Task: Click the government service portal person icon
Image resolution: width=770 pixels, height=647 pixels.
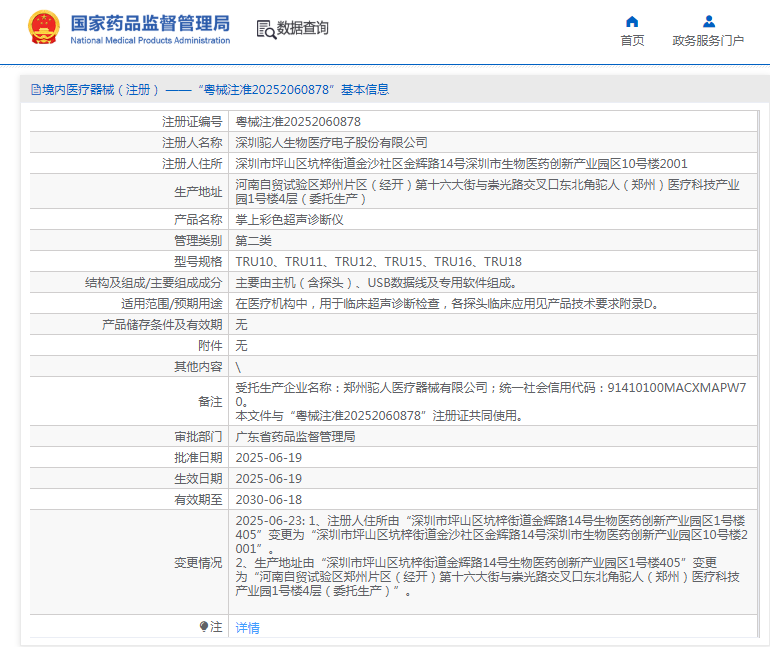Action: 708,21
